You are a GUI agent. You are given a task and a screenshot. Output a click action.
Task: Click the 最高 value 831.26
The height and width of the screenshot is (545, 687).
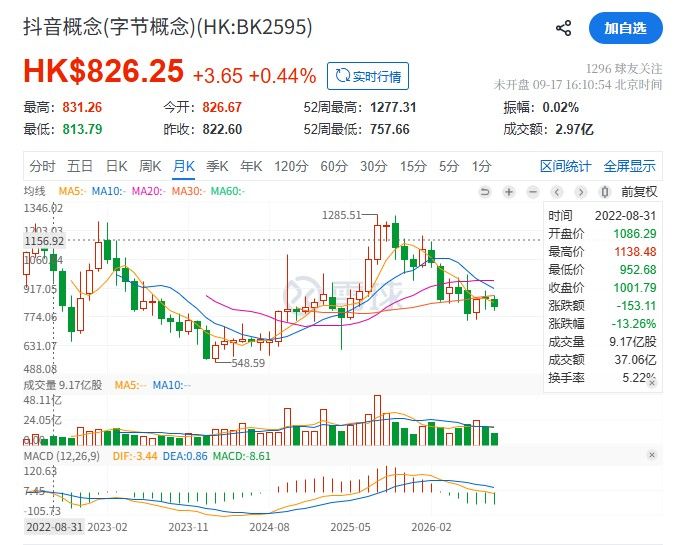(82, 107)
